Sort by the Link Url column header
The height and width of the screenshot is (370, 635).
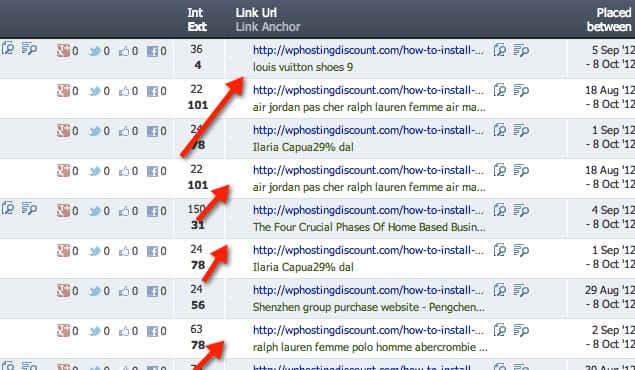(x=256, y=13)
